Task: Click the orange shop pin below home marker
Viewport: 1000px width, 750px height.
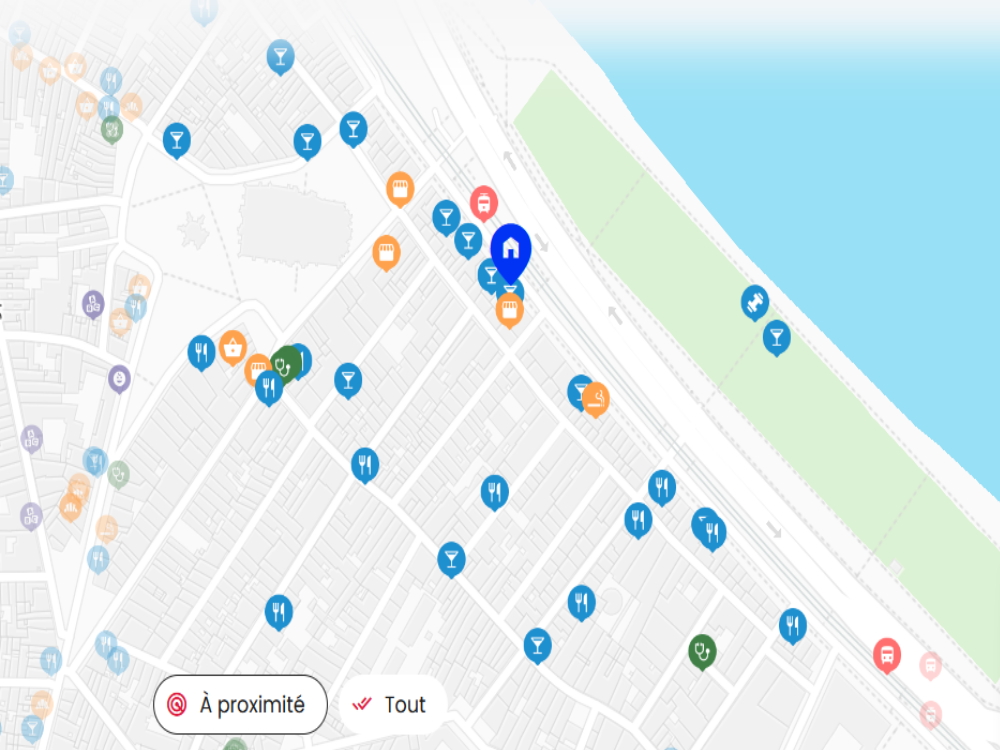Action: tap(510, 310)
